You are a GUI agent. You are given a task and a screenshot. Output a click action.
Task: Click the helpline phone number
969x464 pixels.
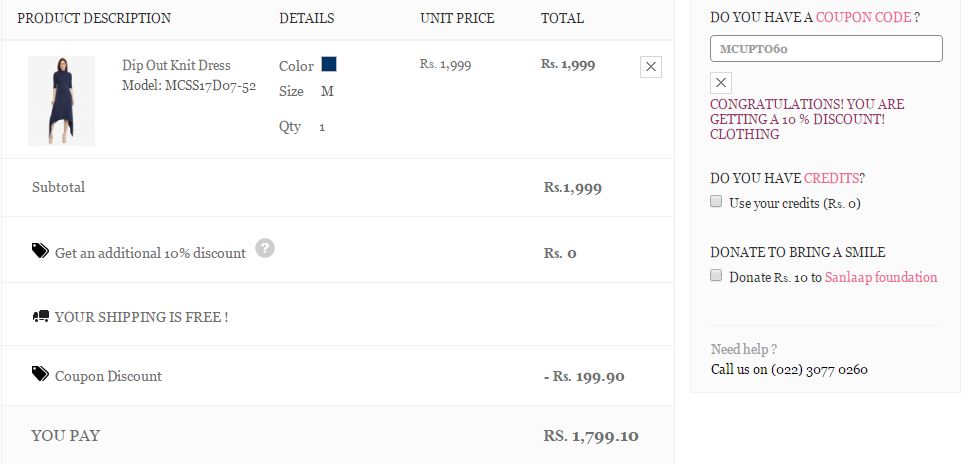click(819, 369)
